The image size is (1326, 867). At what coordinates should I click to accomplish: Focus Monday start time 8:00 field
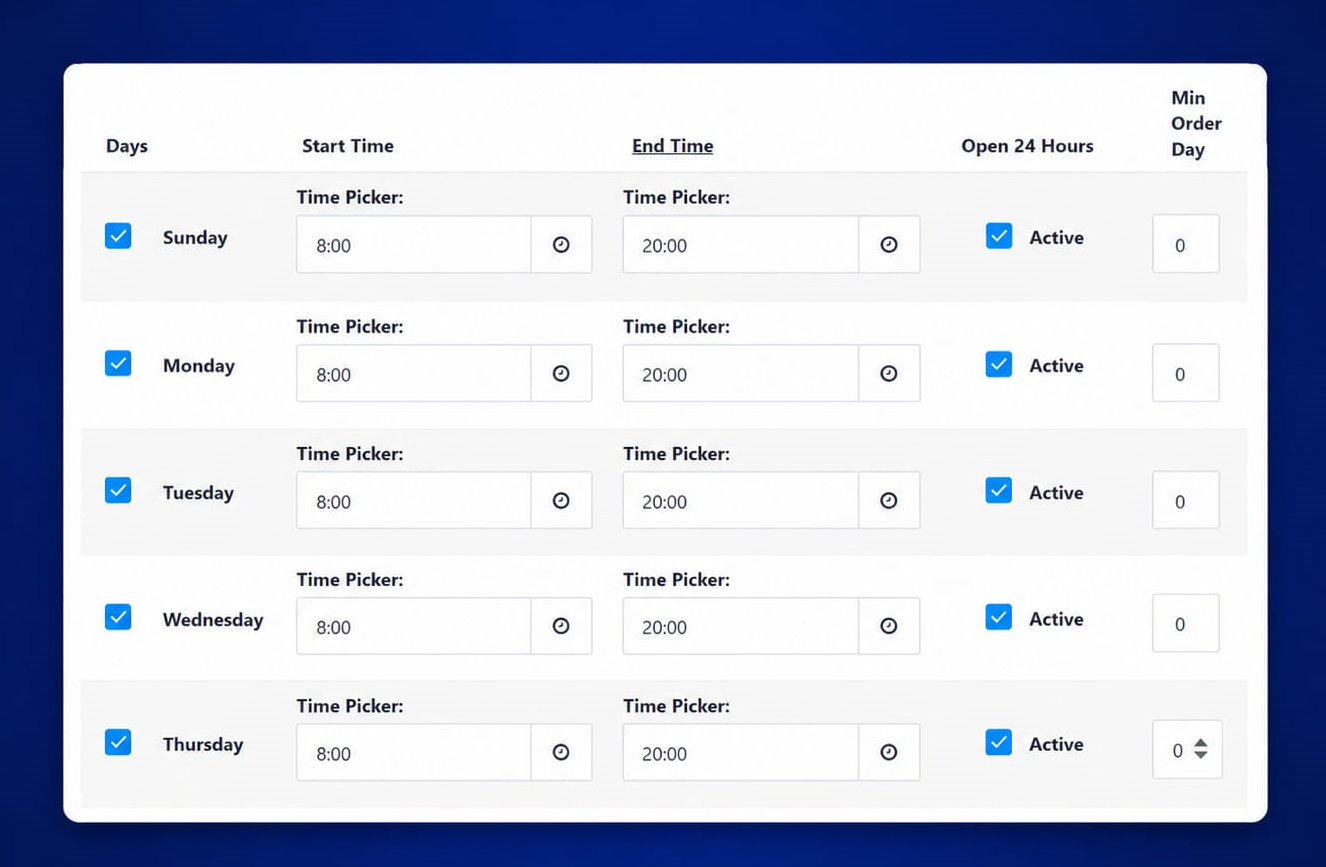pos(414,373)
